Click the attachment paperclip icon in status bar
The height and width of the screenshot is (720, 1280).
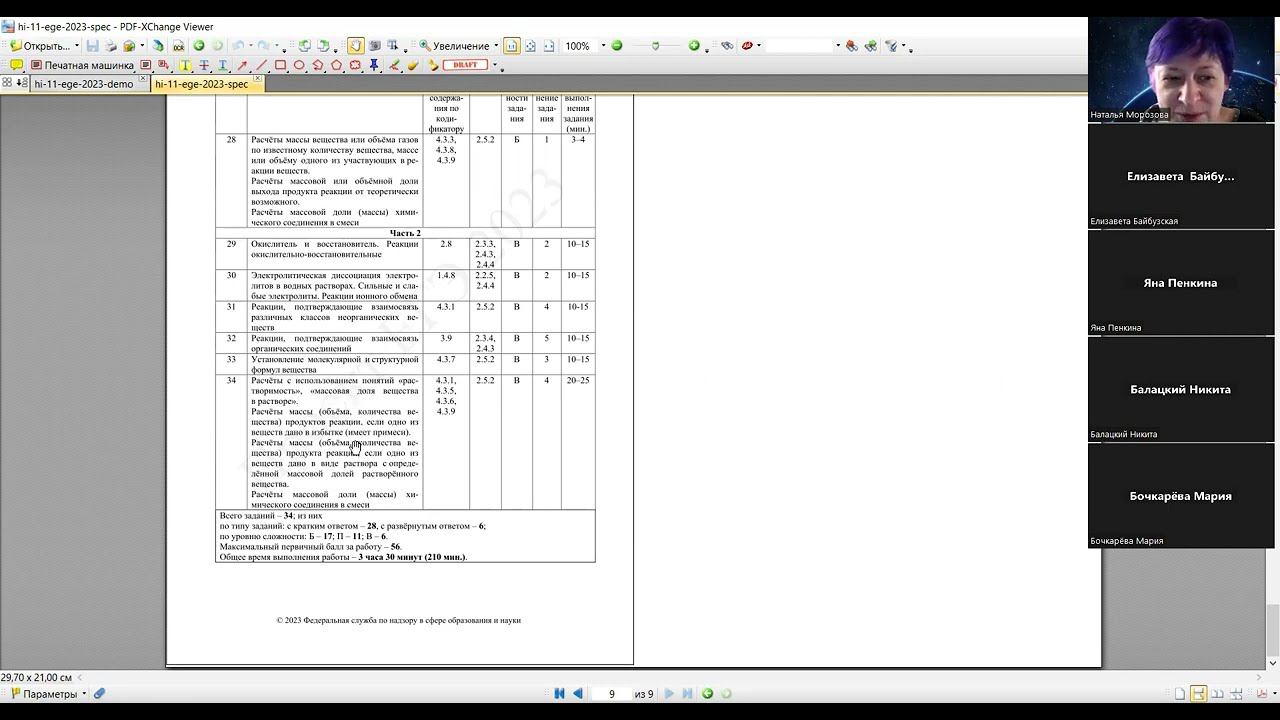coord(100,693)
